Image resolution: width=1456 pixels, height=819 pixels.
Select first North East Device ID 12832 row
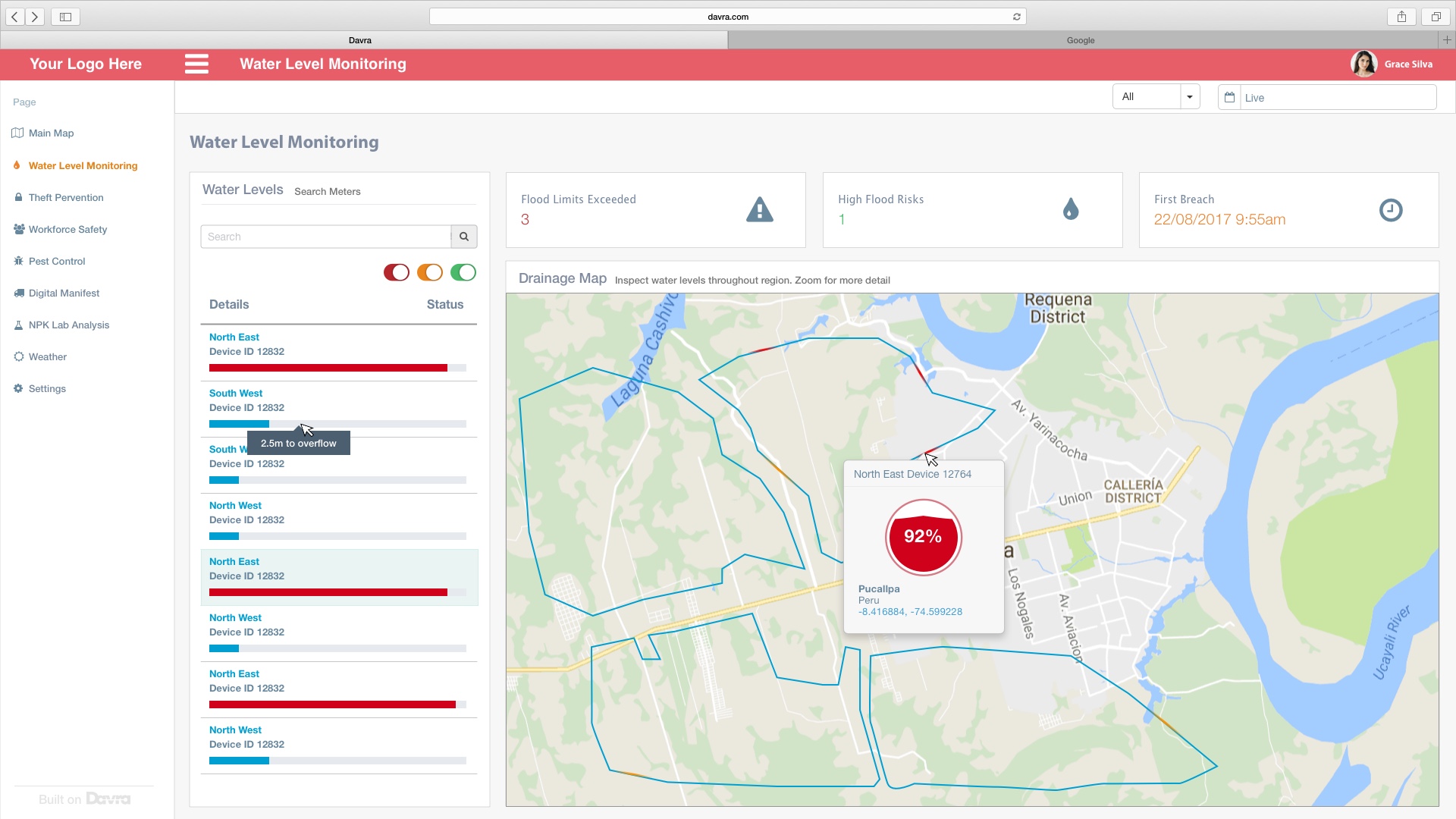click(x=339, y=353)
